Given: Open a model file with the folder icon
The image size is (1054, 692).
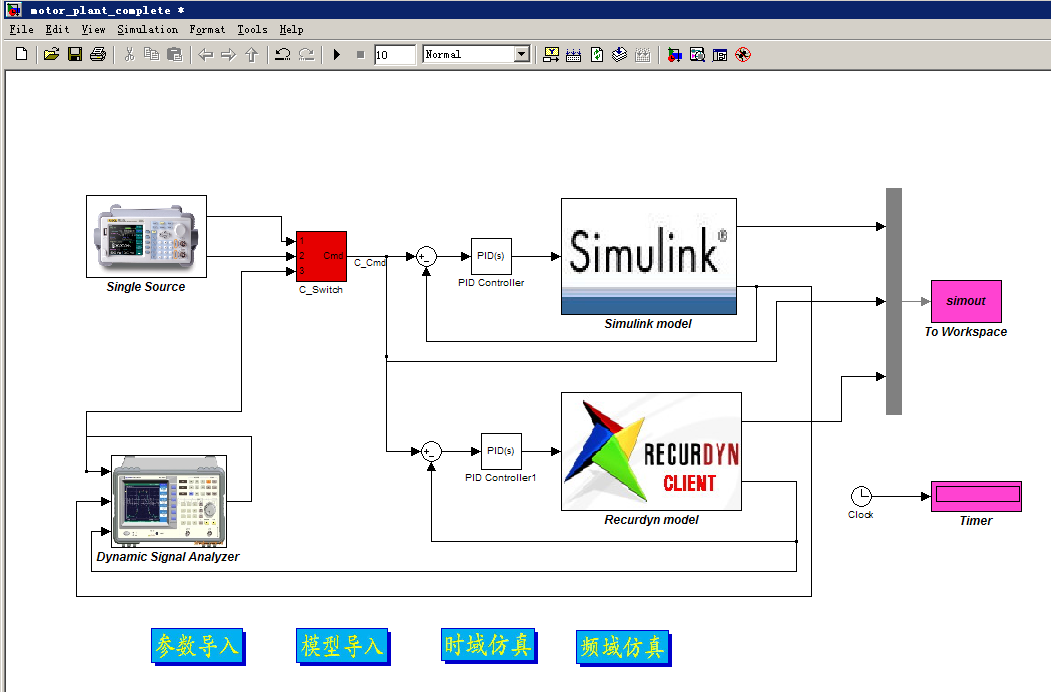Looking at the screenshot, I should click(51, 54).
